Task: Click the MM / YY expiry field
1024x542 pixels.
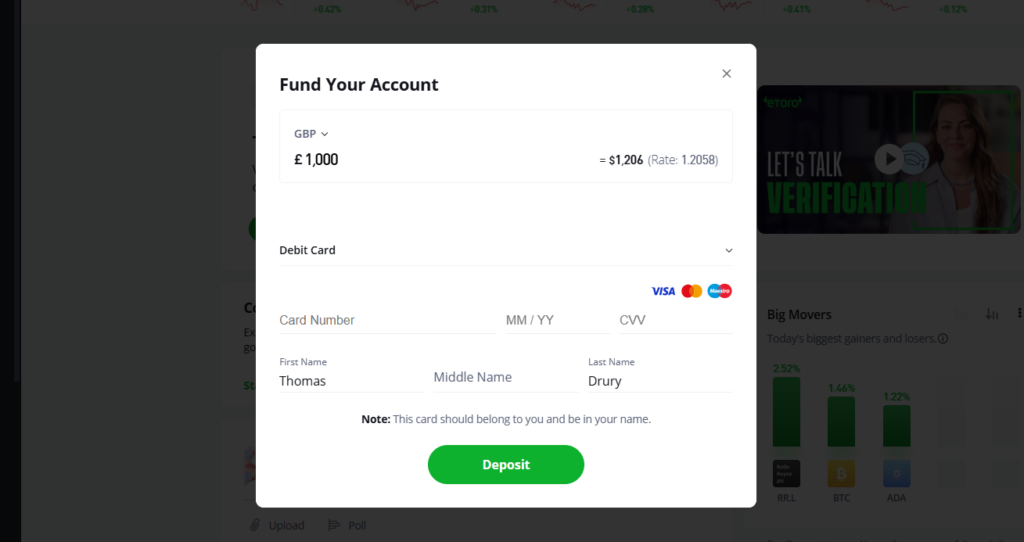Action: click(555, 320)
